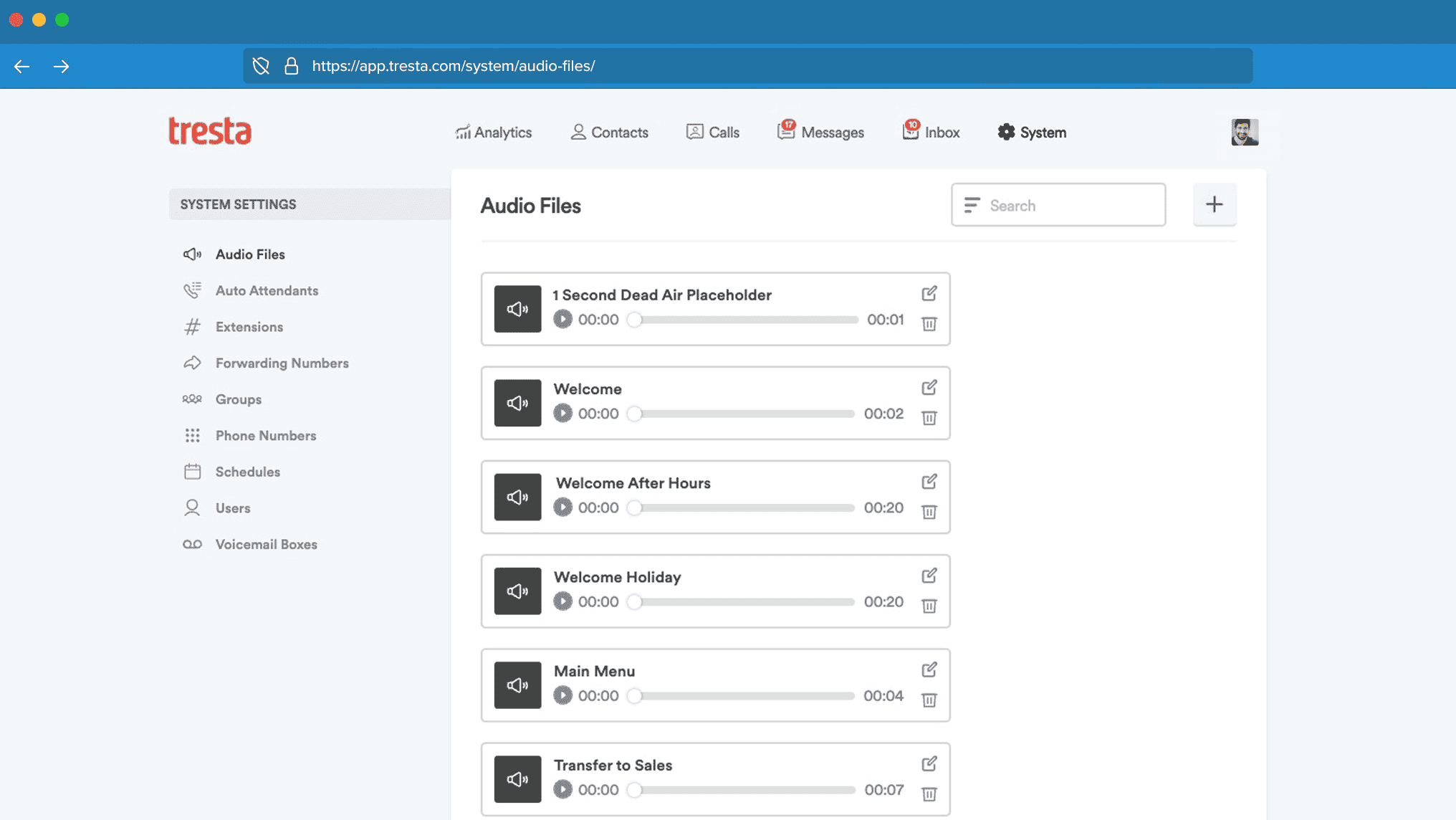Play the 1 Second Dead Air Placeholder audio
1456x820 pixels.
pos(562,319)
